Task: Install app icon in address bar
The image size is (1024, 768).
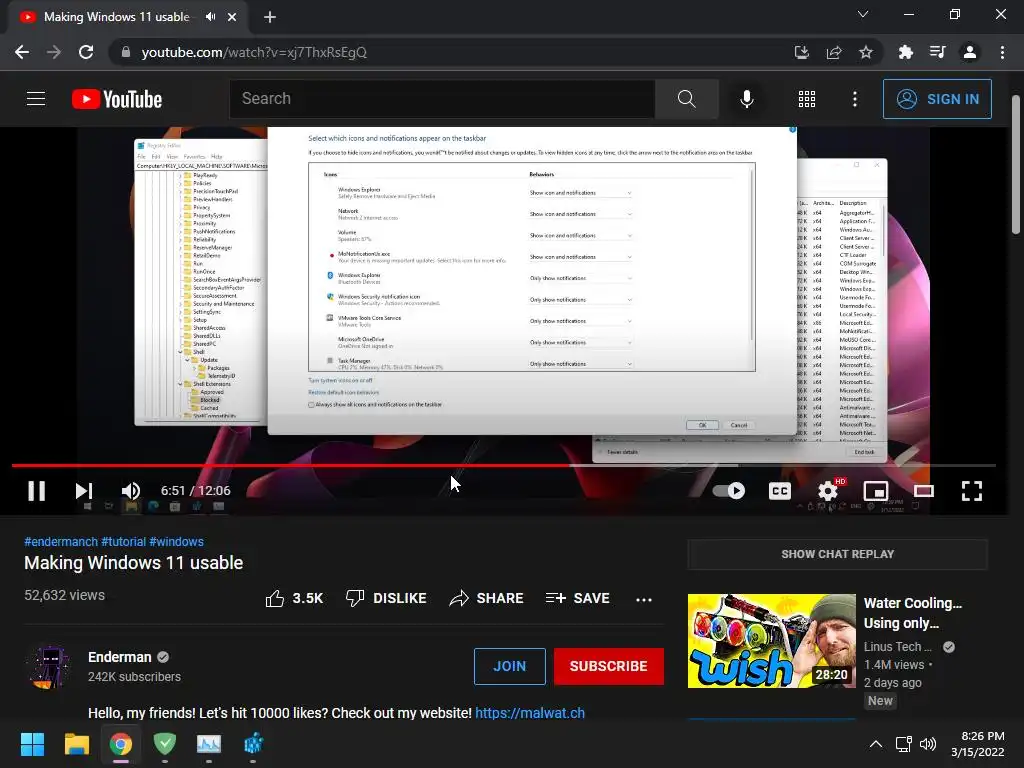Action: 801,52
